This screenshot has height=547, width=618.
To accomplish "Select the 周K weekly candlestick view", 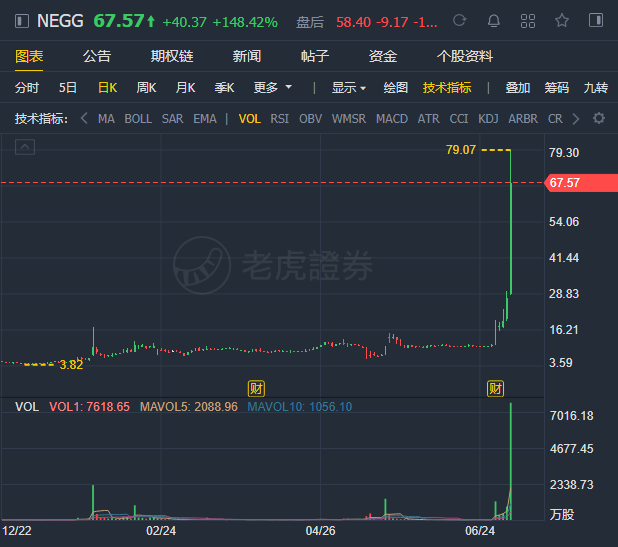I will (x=146, y=87).
